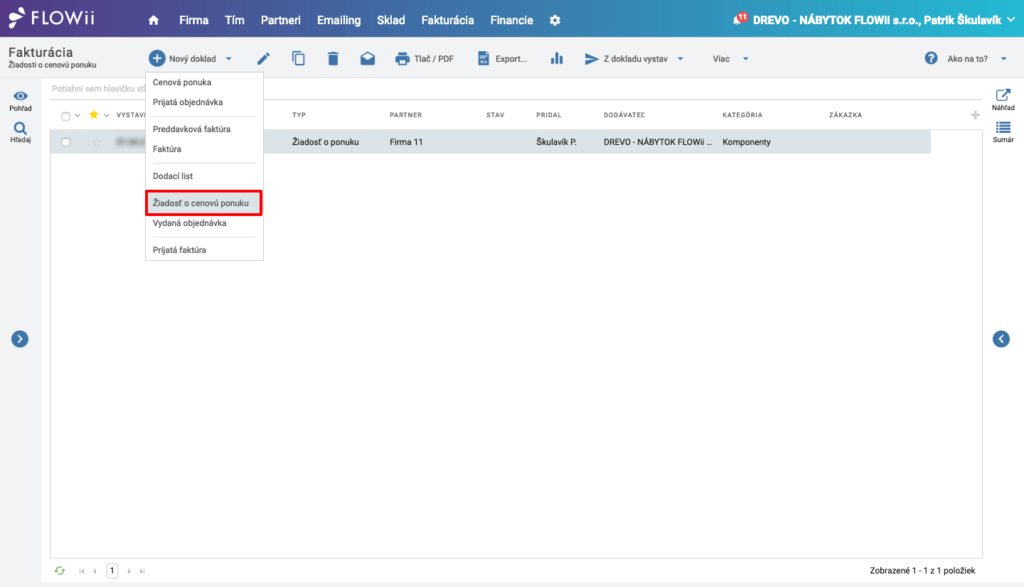Click the Viac button
Image resolution: width=1024 pixels, height=587 pixels.
tap(730, 59)
